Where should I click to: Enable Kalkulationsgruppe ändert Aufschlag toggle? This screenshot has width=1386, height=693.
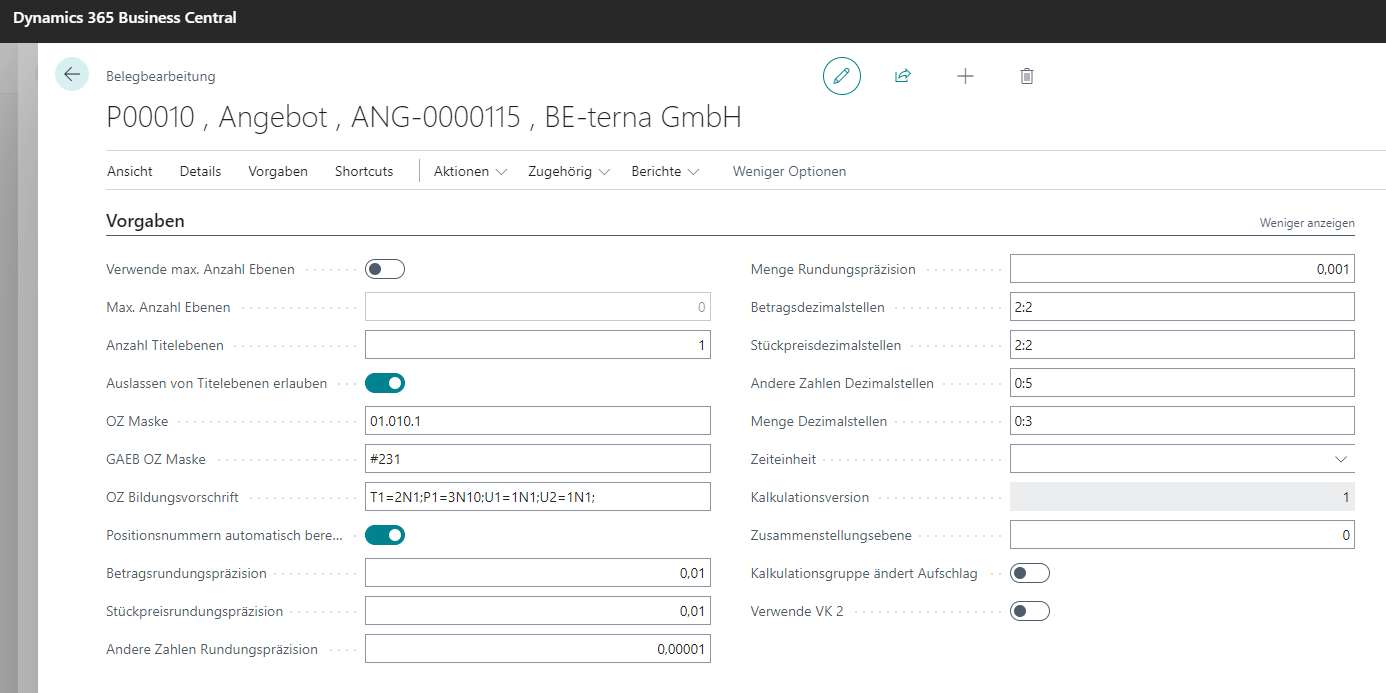1030,573
